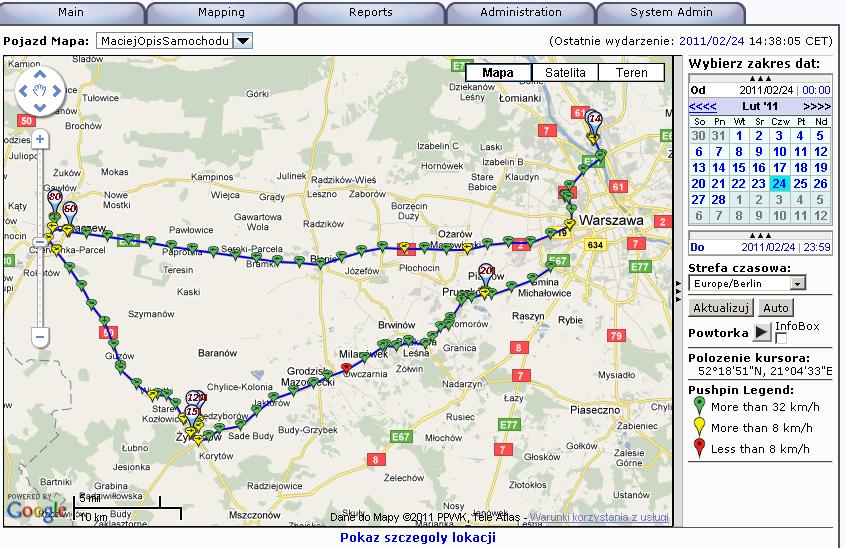845x548 pixels.
Task: Open Pokaz szczegoly lokacji link
Action: [x=418, y=537]
